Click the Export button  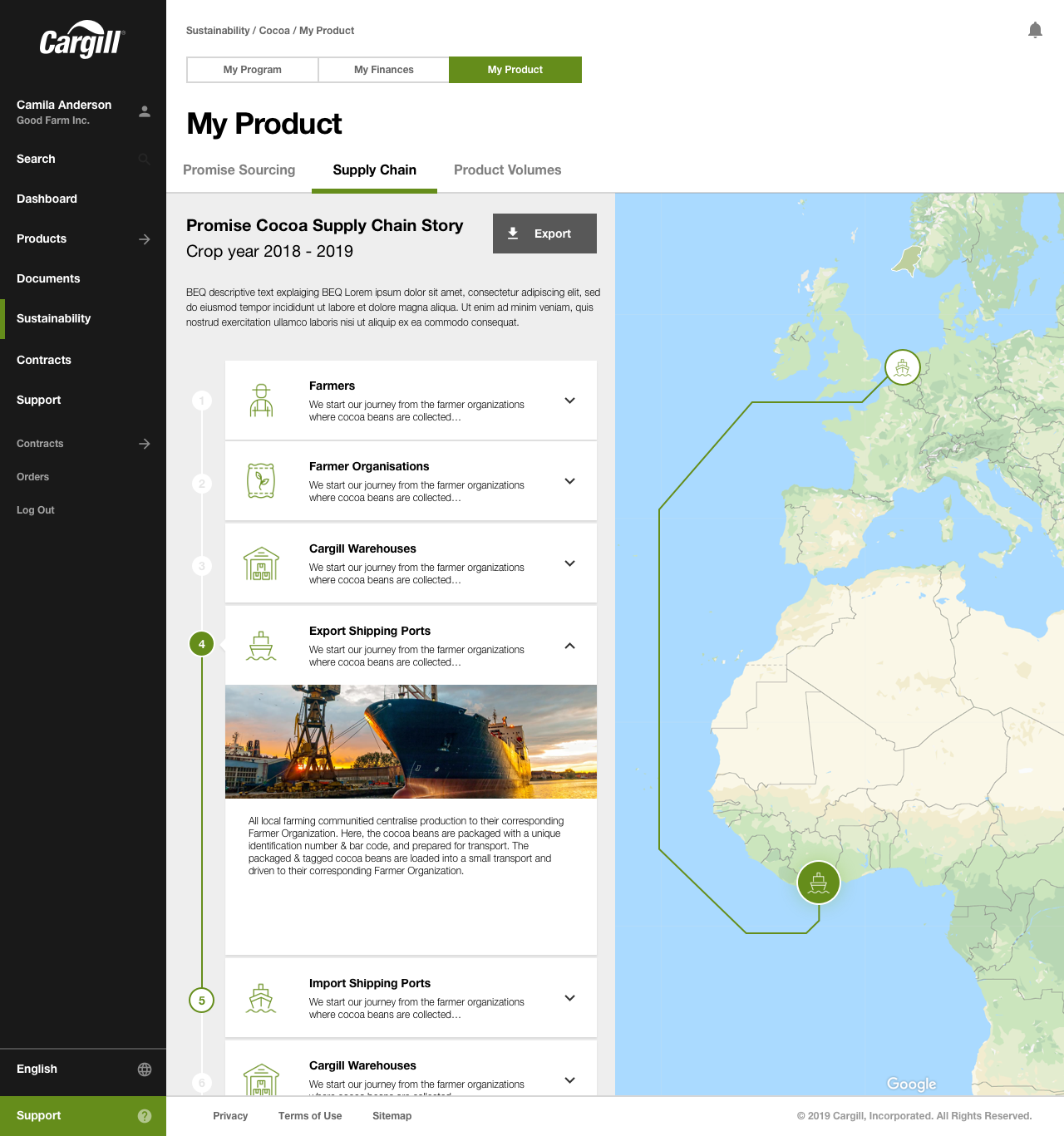(544, 234)
